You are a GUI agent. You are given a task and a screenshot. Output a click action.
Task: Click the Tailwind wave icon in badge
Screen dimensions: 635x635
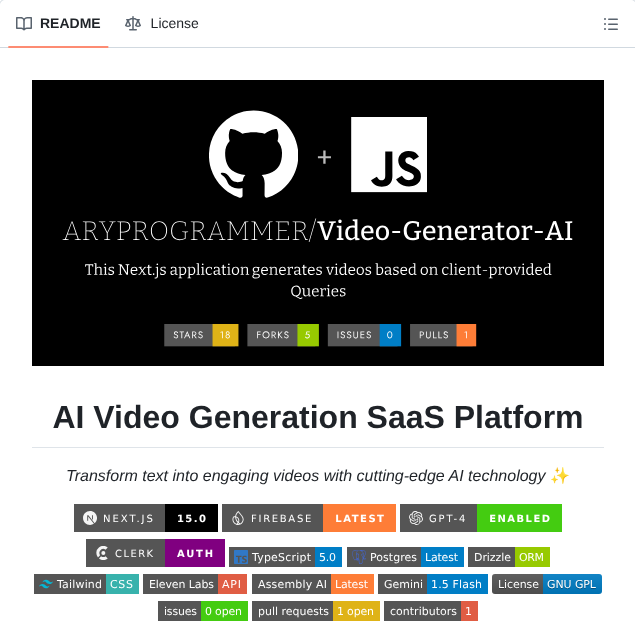tap(46, 584)
